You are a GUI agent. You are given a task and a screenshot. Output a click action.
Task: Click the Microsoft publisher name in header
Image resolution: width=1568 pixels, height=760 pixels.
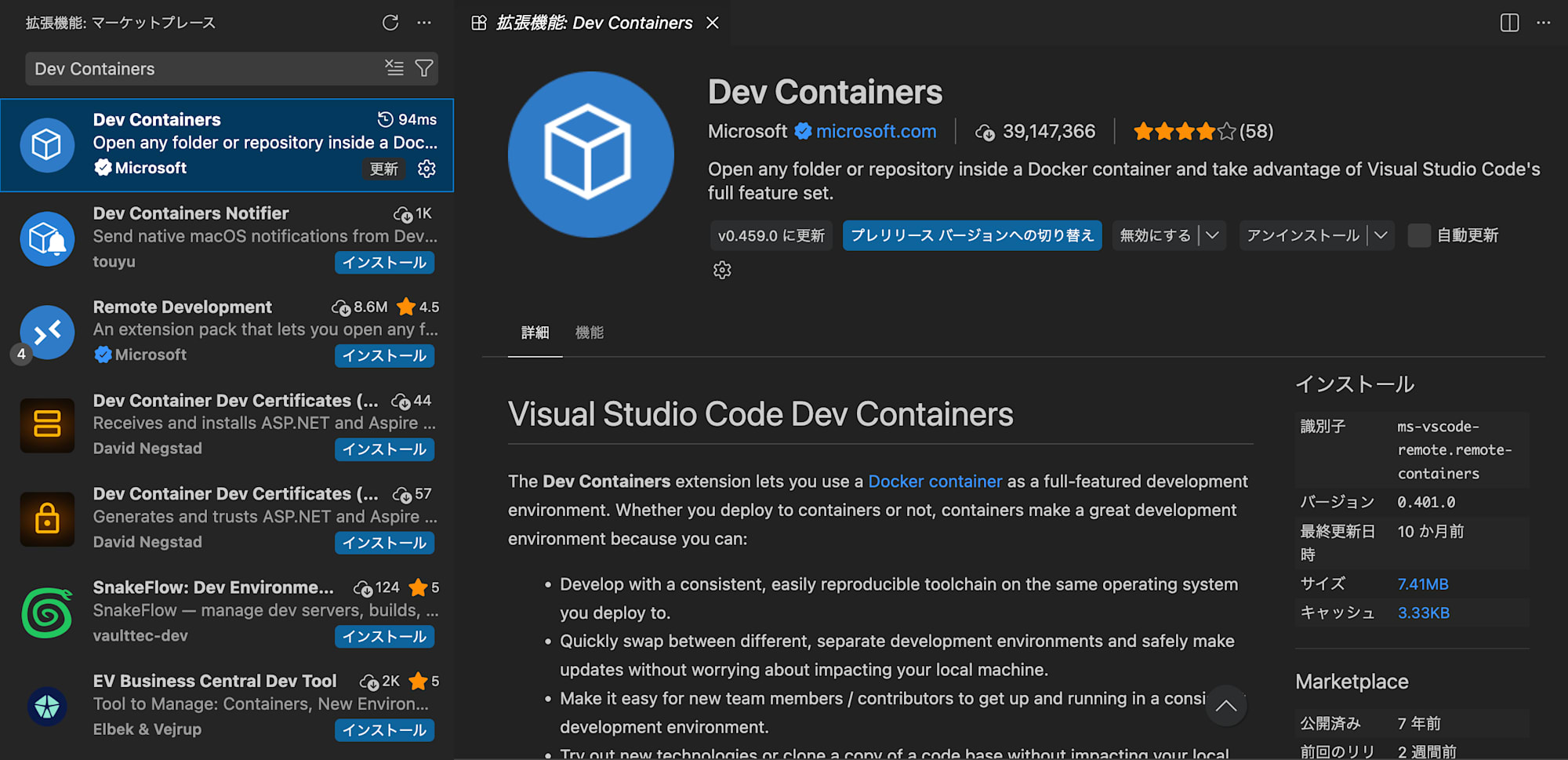click(747, 131)
